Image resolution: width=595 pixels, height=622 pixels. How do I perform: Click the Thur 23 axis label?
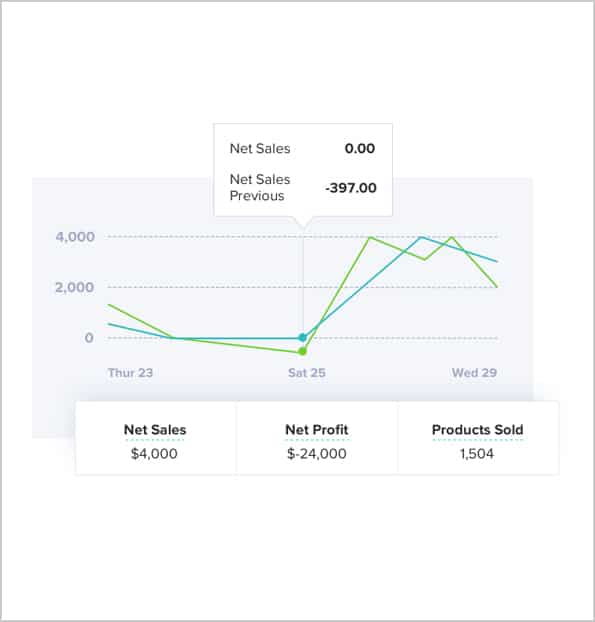pos(130,372)
